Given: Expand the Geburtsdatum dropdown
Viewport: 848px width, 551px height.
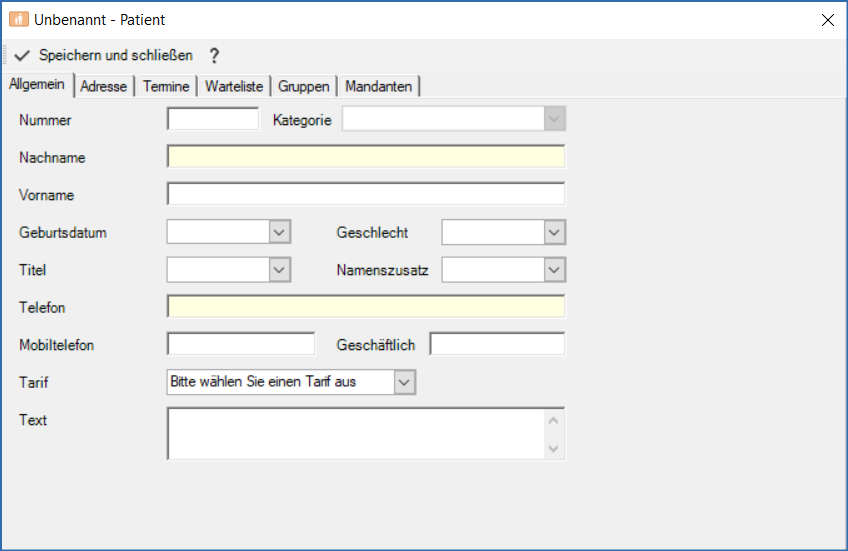Looking at the screenshot, I should coord(280,233).
